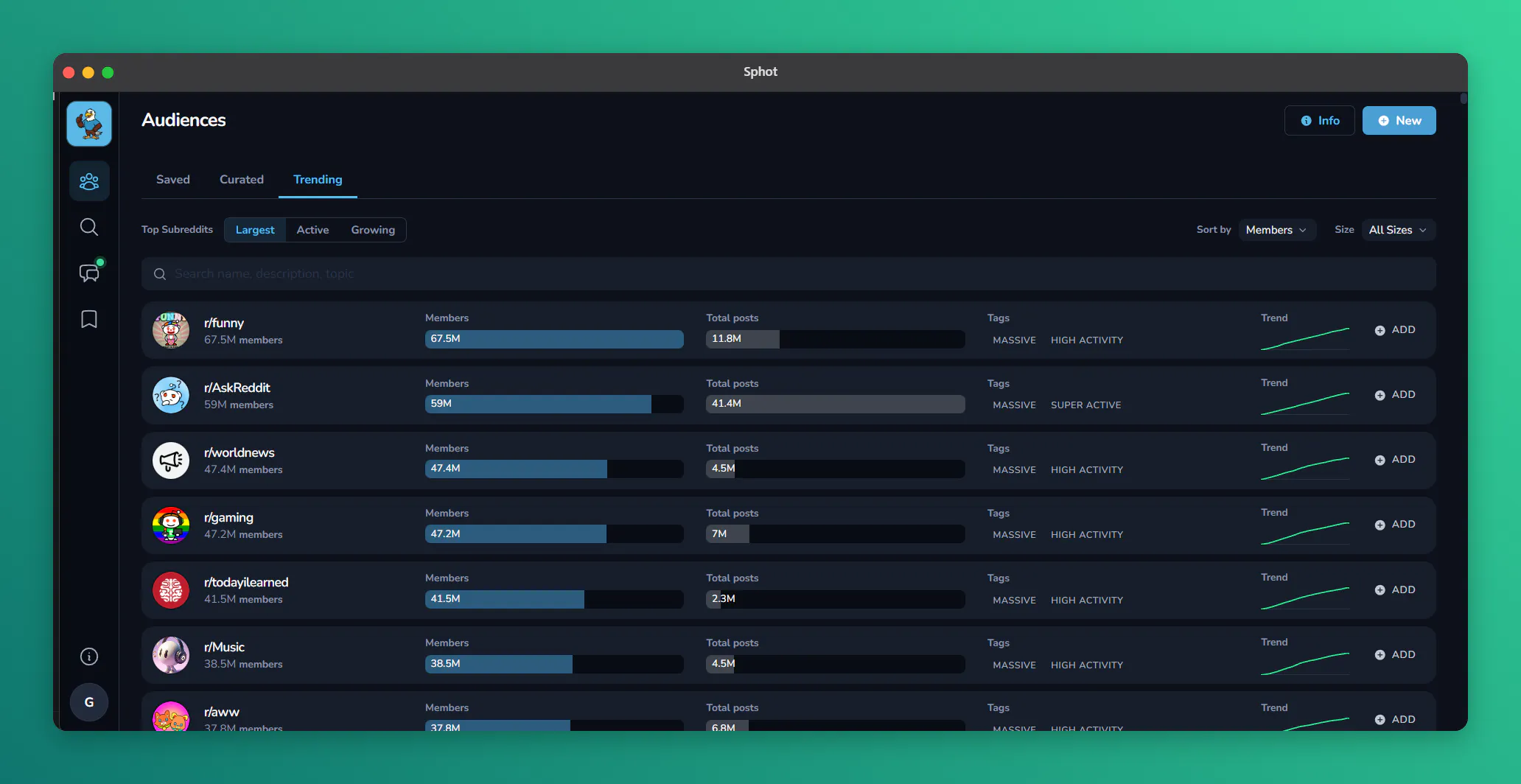Open the G user profile avatar
Image resolution: width=1521 pixels, height=784 pixels.
(x=89, y=702)
